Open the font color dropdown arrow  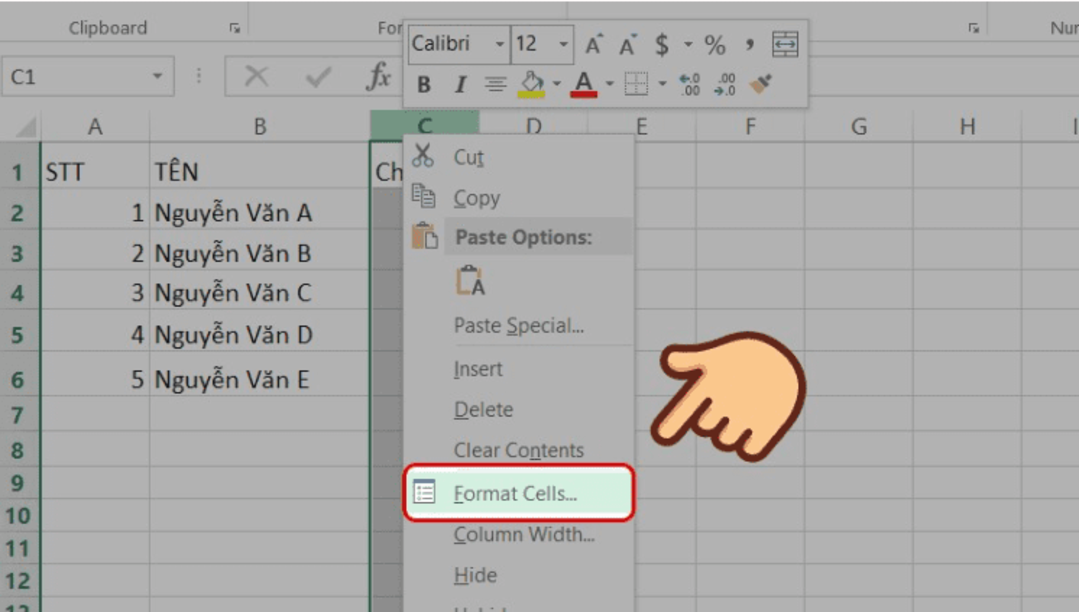click(609, 84)
